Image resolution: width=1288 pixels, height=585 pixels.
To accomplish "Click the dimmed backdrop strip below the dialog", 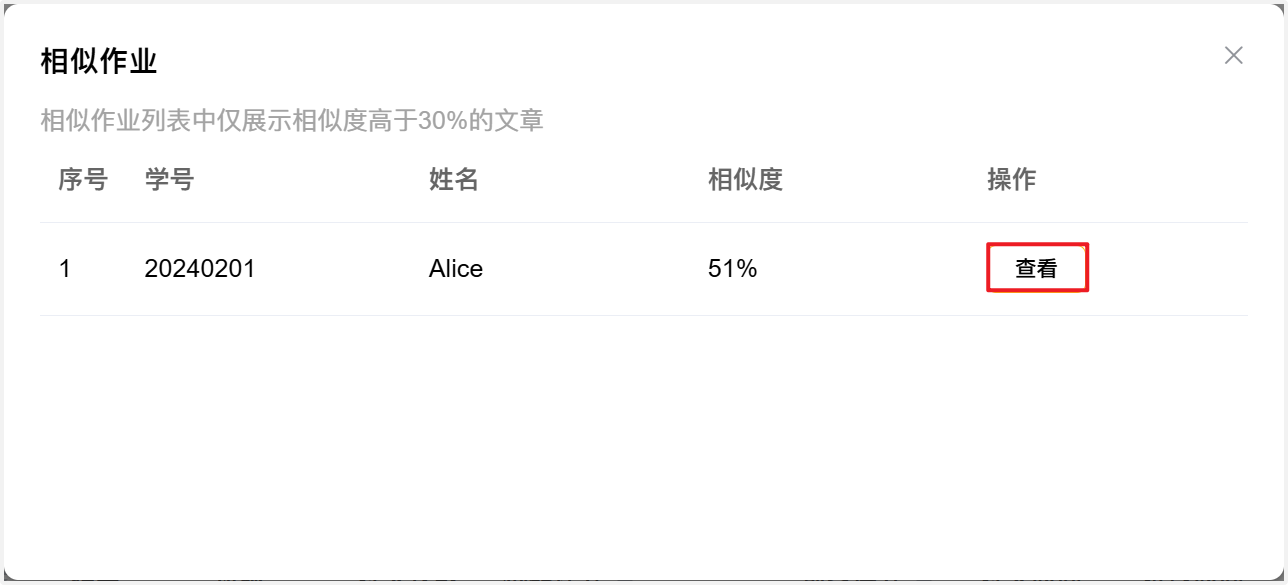I will 640,581.
